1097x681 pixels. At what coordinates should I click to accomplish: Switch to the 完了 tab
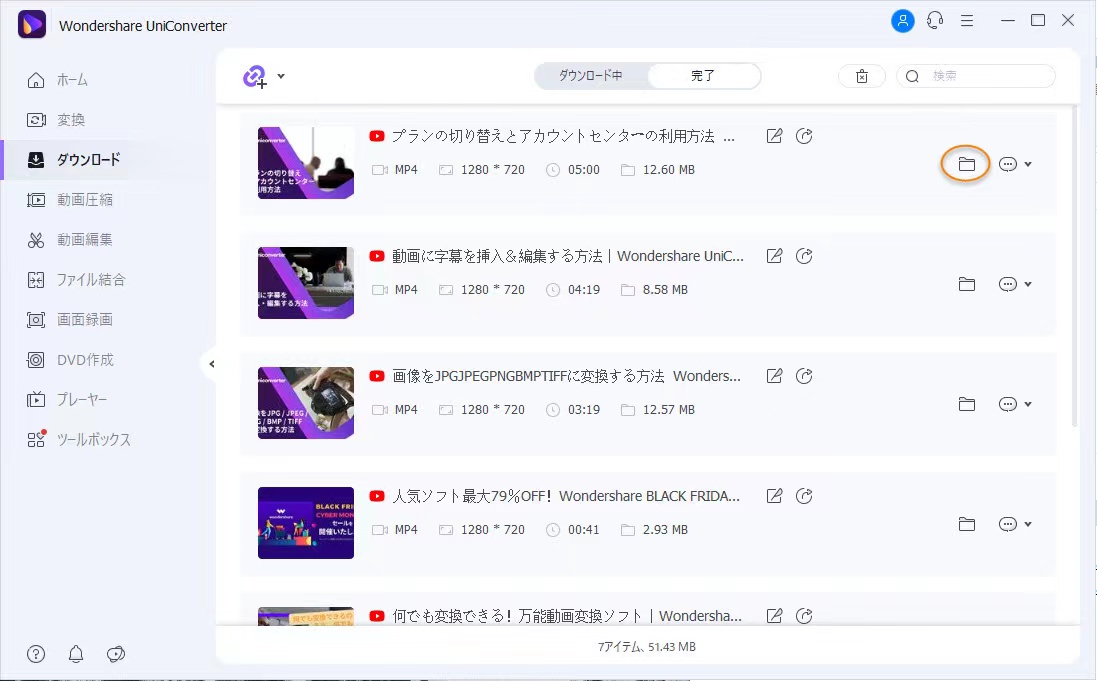(703, 76)
